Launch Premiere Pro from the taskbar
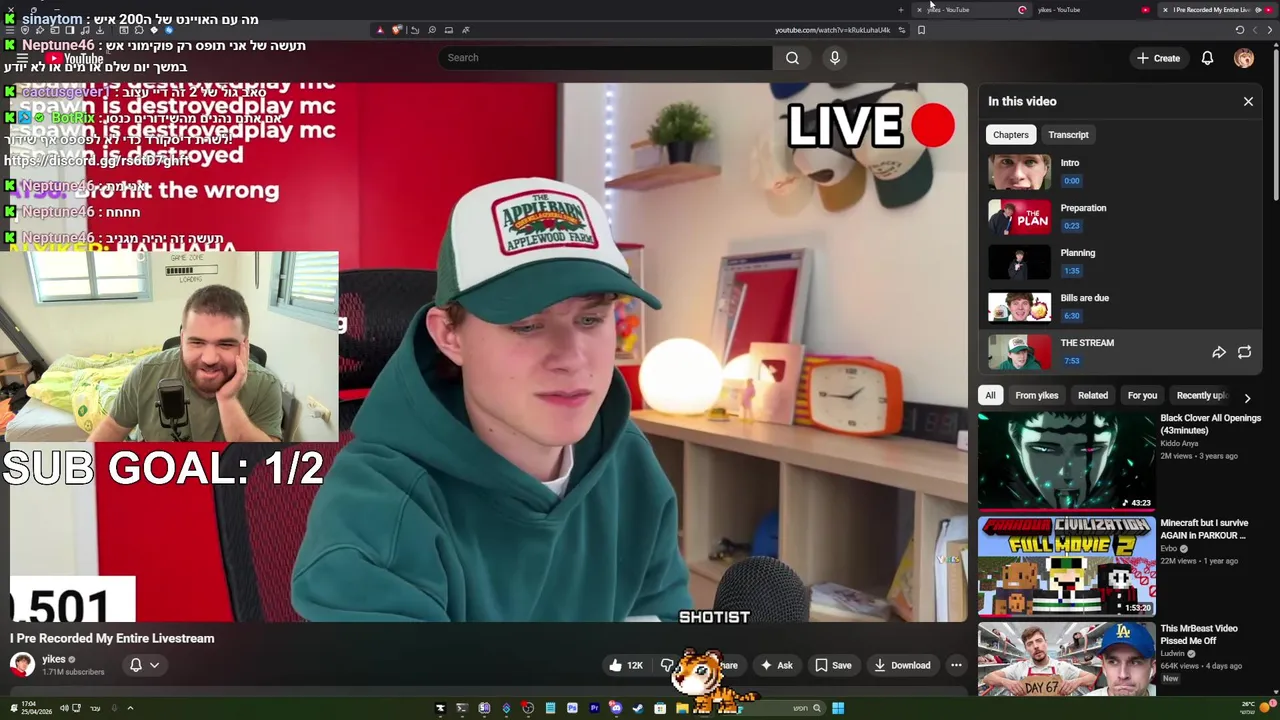1280x720 pixels. coord(595,708)
